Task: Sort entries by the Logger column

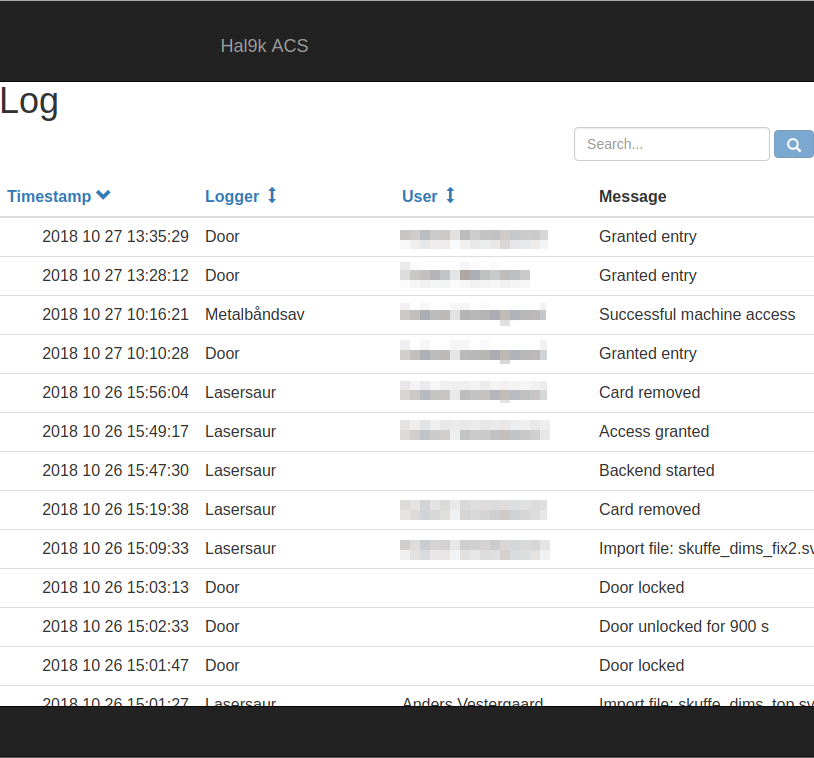Action: (x=232, y=196)
